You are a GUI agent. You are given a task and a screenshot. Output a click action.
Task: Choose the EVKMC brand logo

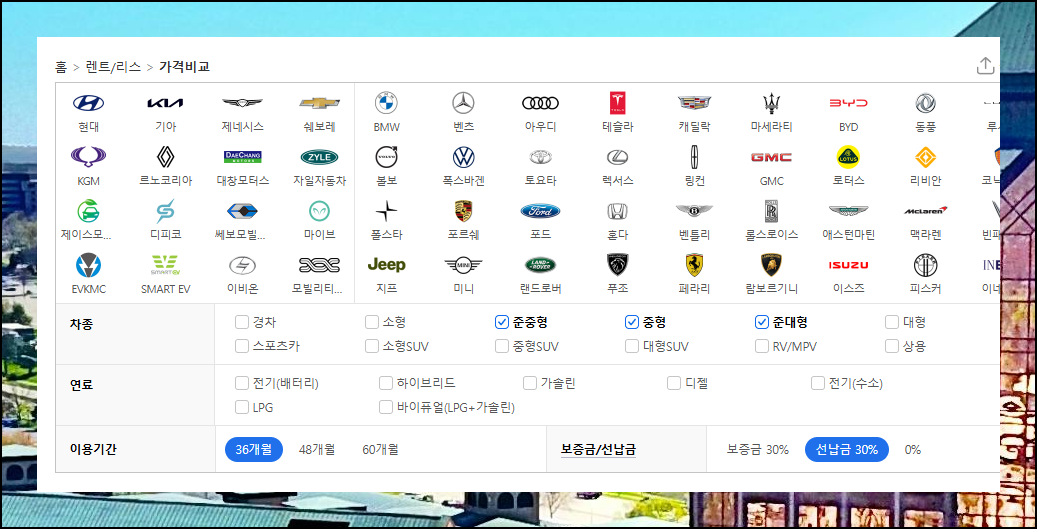tap(89, 264)
